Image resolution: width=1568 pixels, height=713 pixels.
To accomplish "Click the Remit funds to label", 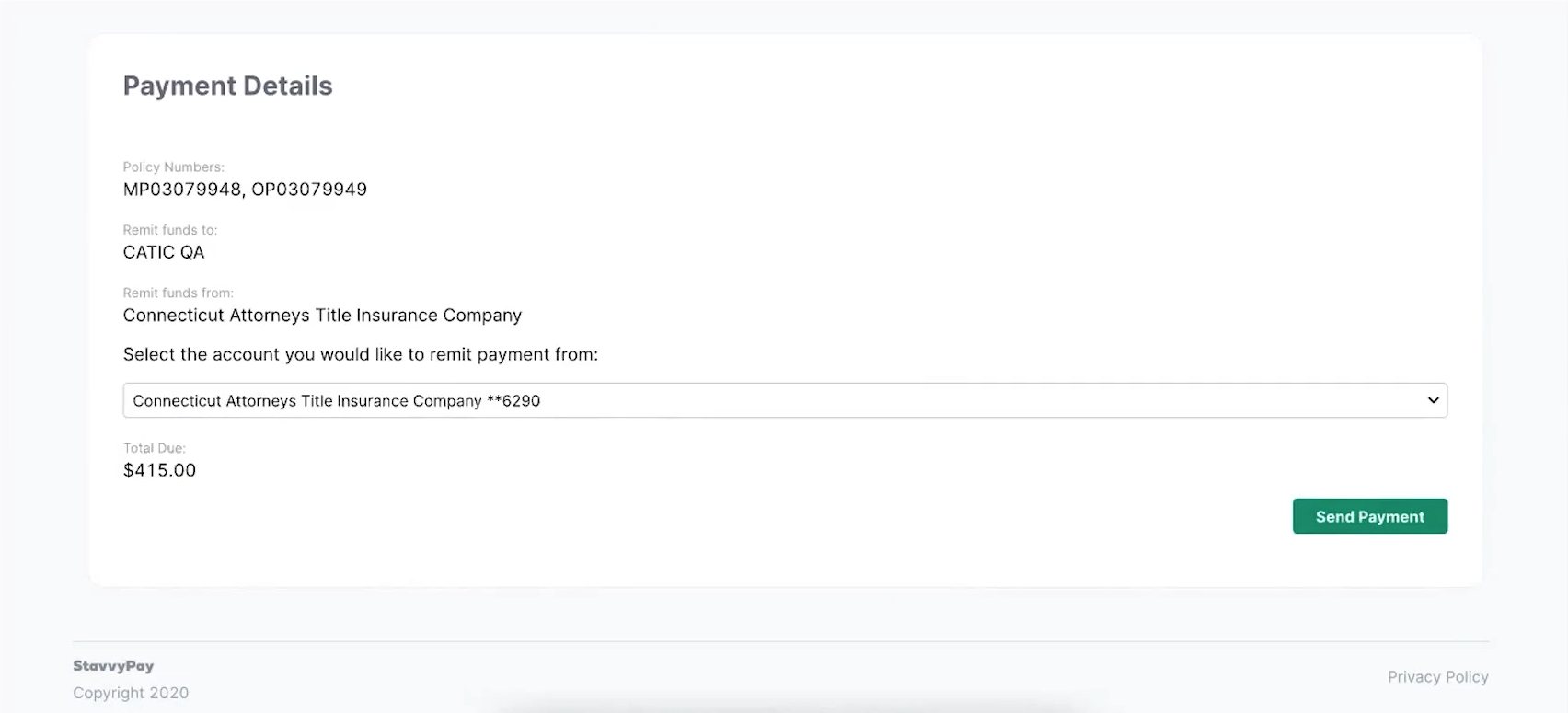I will tap(170, 230).
